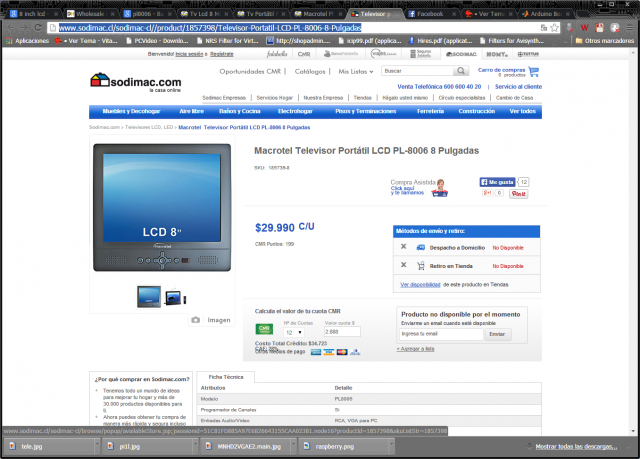The image size is (640, 459).
Task: Click the green CMR card icon
Action: pyautogui.click(x=264, y=329)
